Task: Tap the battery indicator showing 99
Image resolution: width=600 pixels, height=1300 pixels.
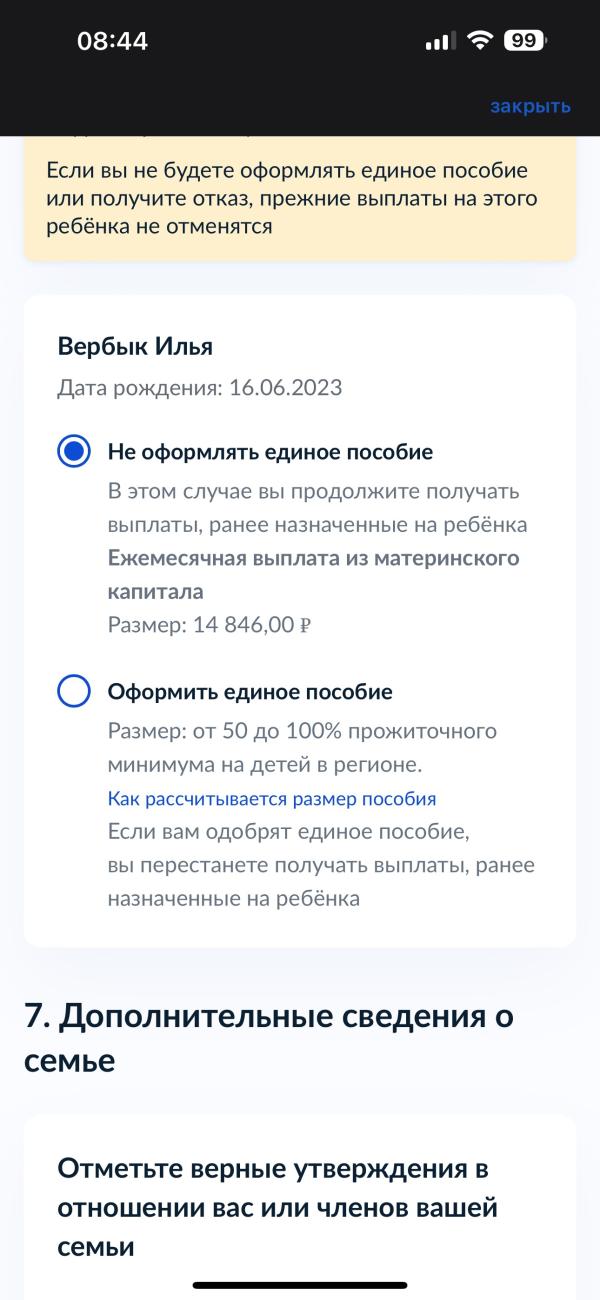Action: (526, 41)
